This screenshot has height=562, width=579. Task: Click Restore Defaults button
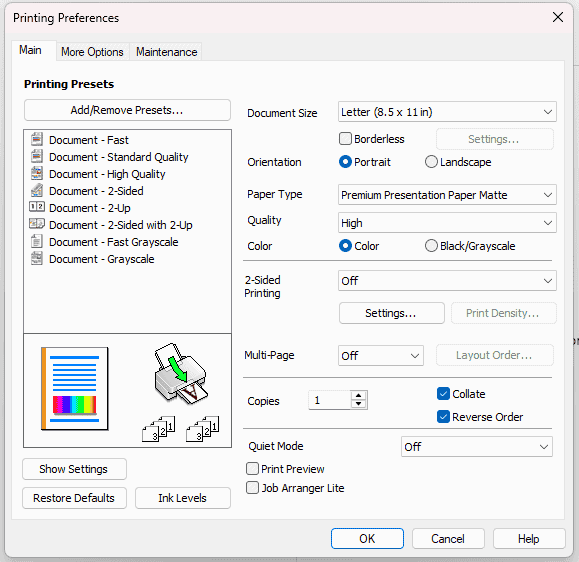[74, 498]
